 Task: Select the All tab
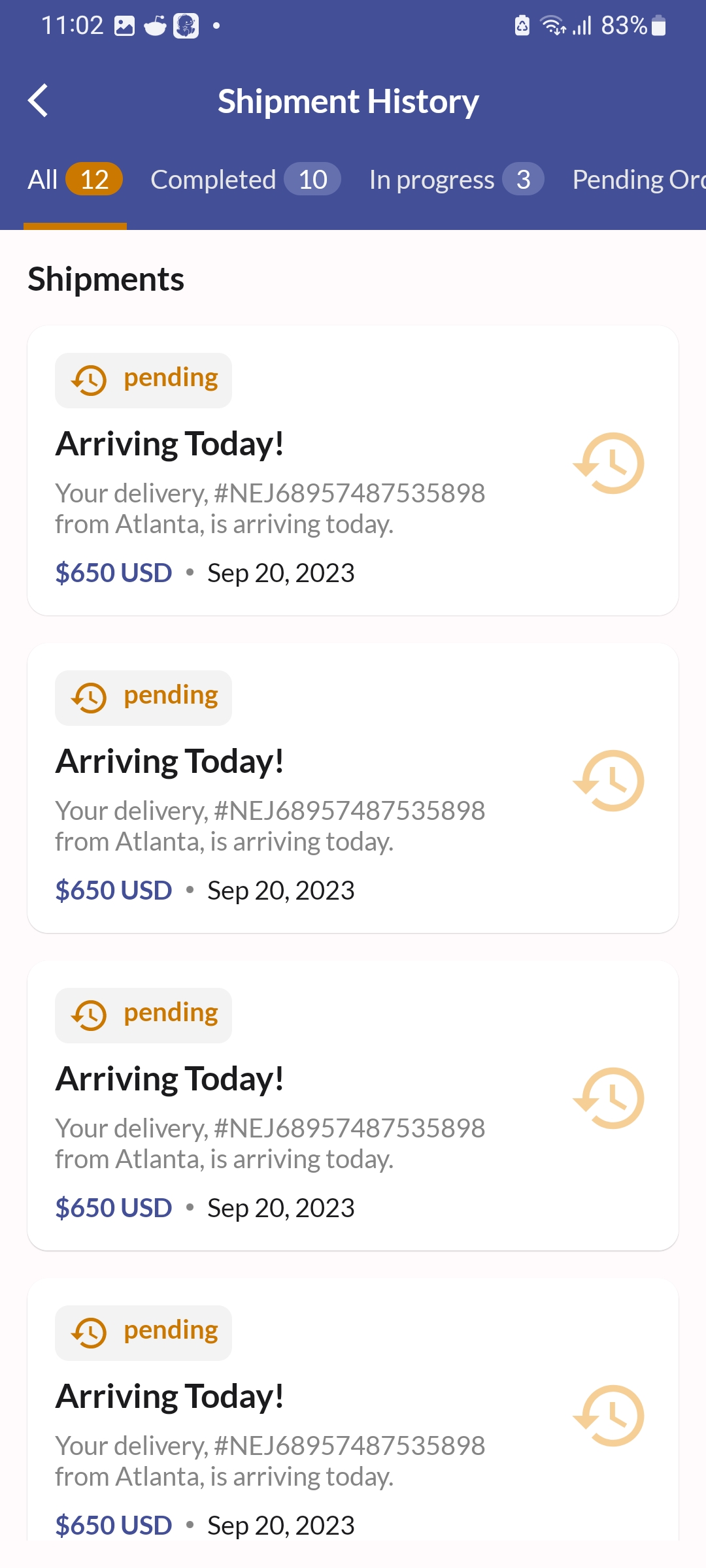pyautogui.click(x=75, y=180)
